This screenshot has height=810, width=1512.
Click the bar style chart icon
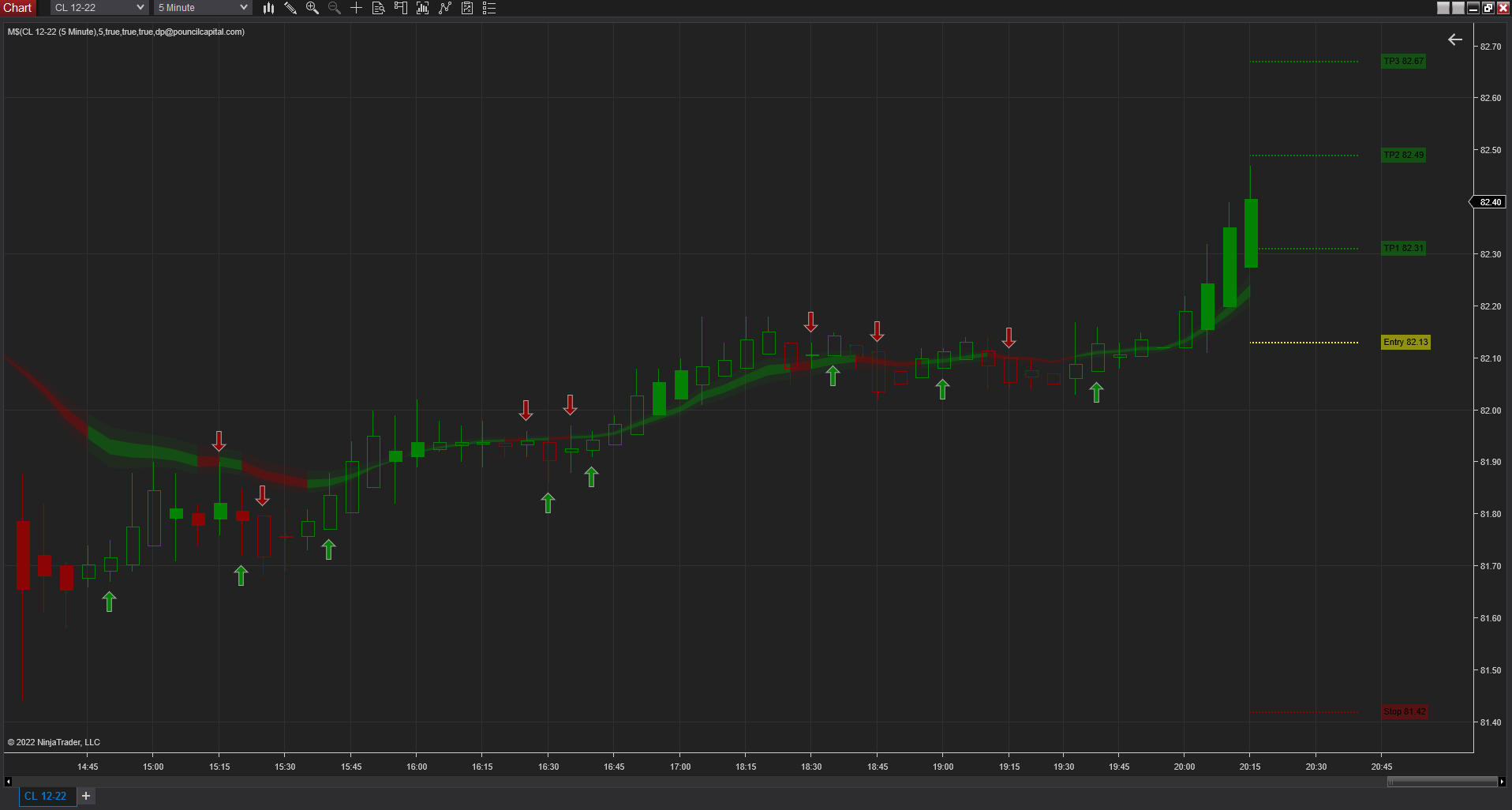[268, 8]
